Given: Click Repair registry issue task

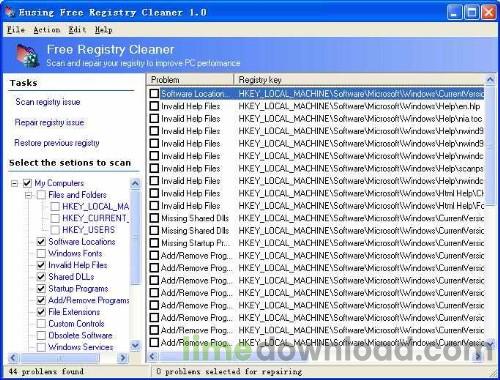Looking at the screenshot, I should pos(49,122).
